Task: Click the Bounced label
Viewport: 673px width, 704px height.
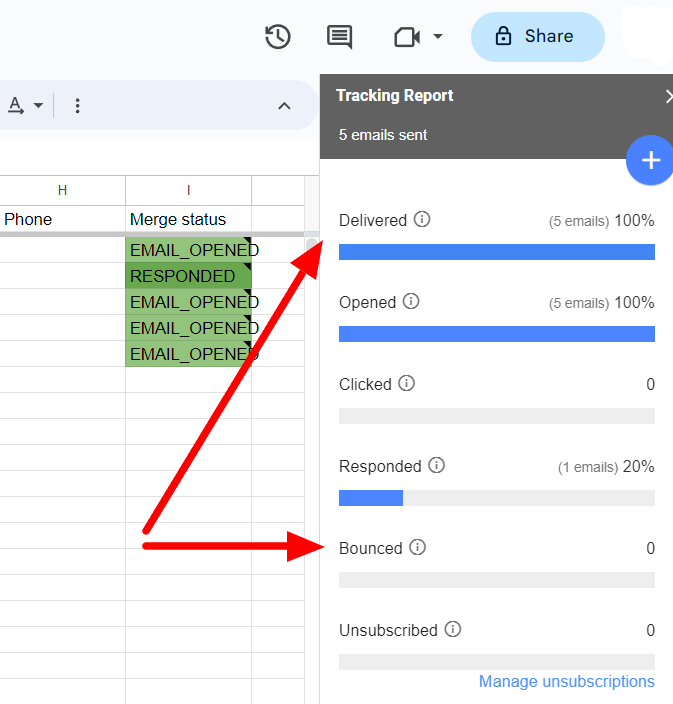Action: coord(370,548)
